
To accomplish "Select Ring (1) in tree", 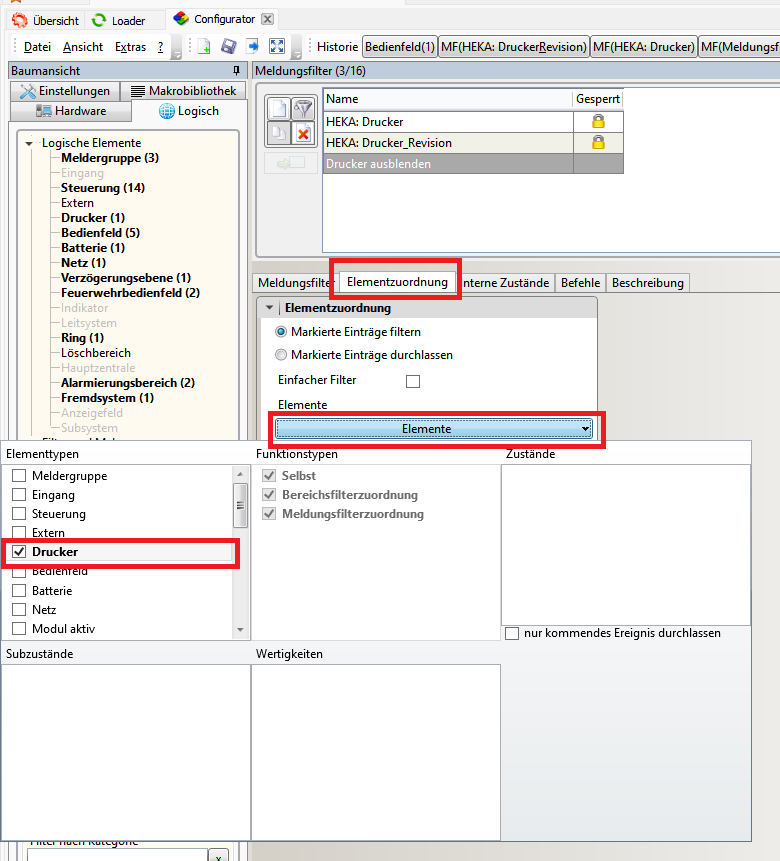I will 82,338.
